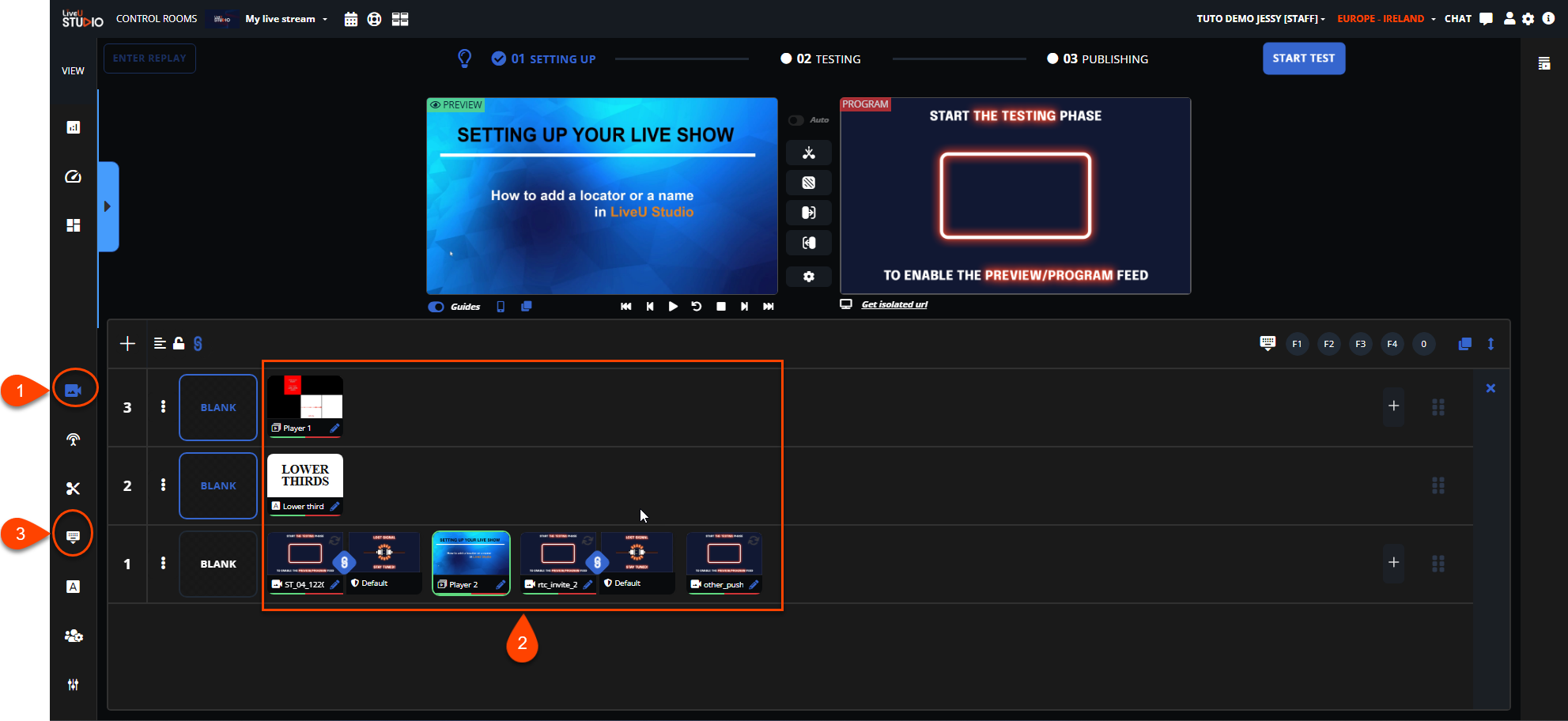Expand the collapsed left side panel arrow
Image resolution: width=1568 pixels, height=721 pixels.
click(108, 206)
